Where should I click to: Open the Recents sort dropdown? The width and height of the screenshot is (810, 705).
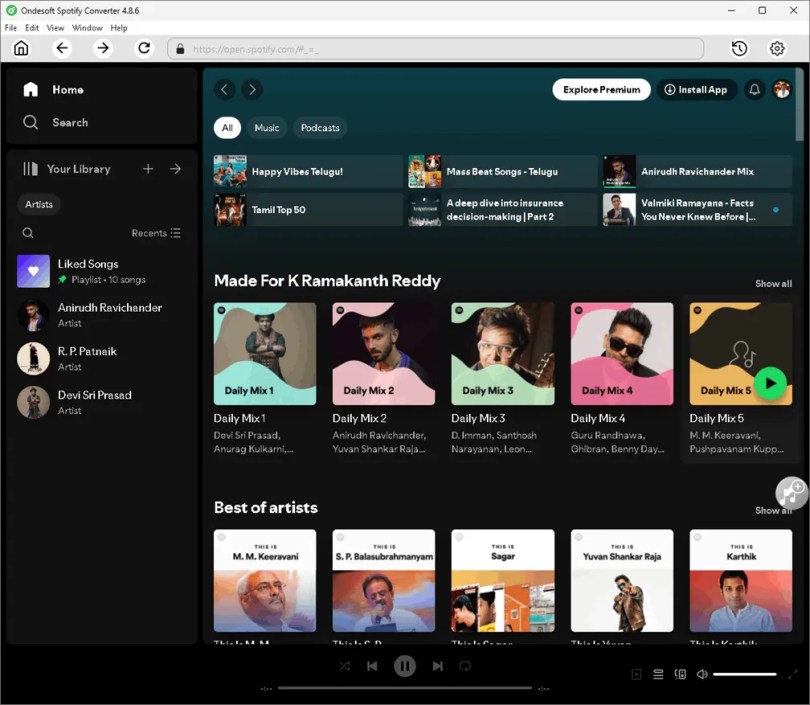click(156, 233)
